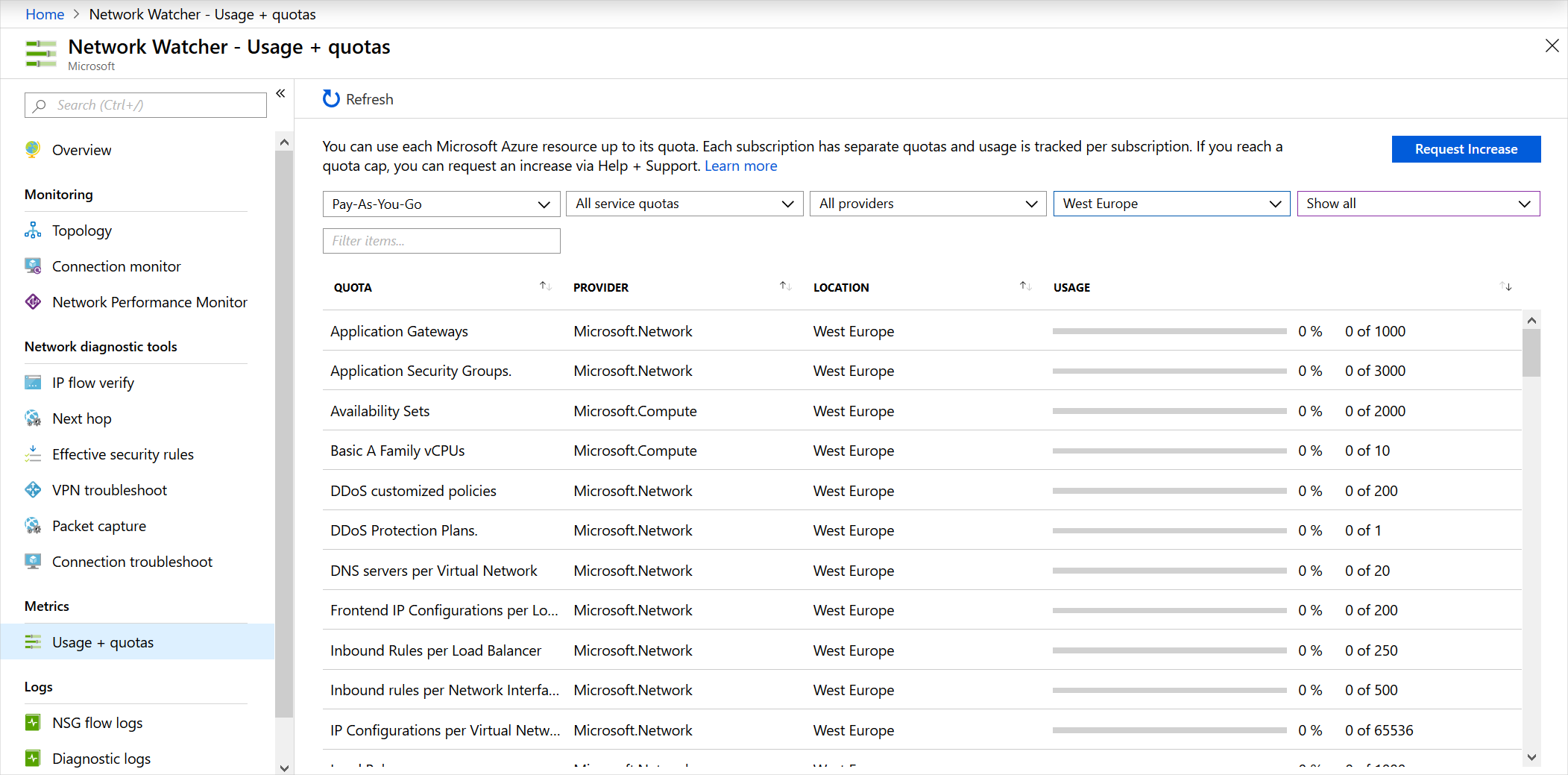
Task: Select the Application Security Groups row
Action: [x=922, y=371]
